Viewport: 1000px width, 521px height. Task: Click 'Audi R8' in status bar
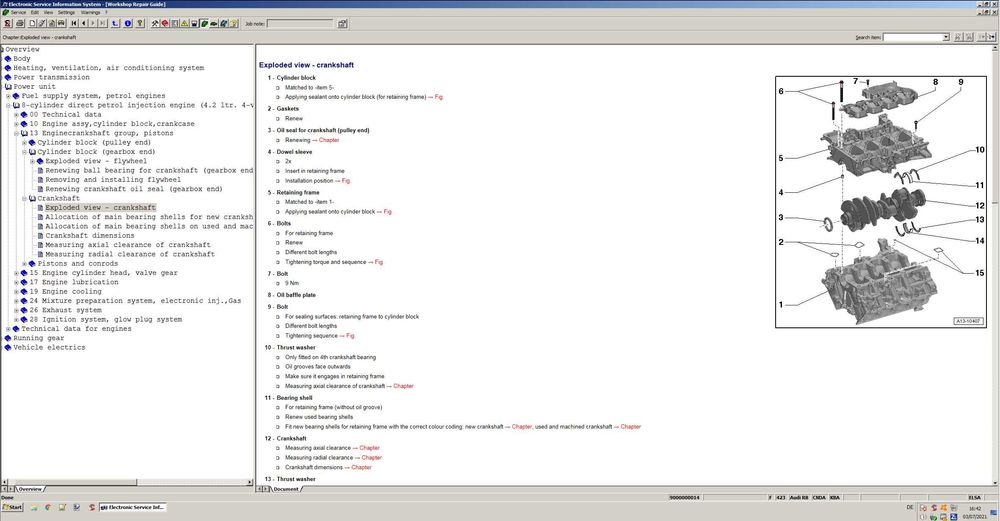pyautogui.click(x=798, y=497)
